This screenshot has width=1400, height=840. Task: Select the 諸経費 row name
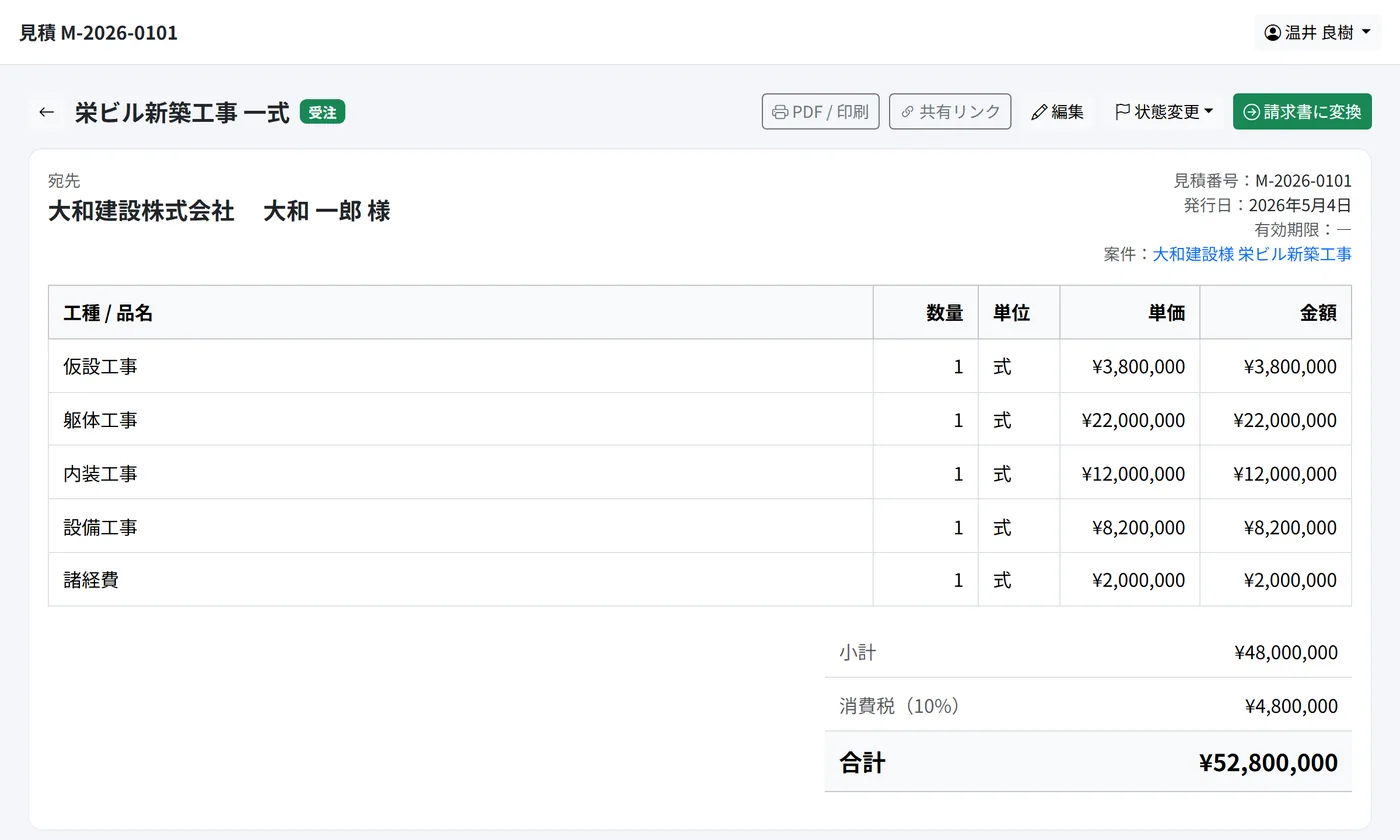click(91, 580)
